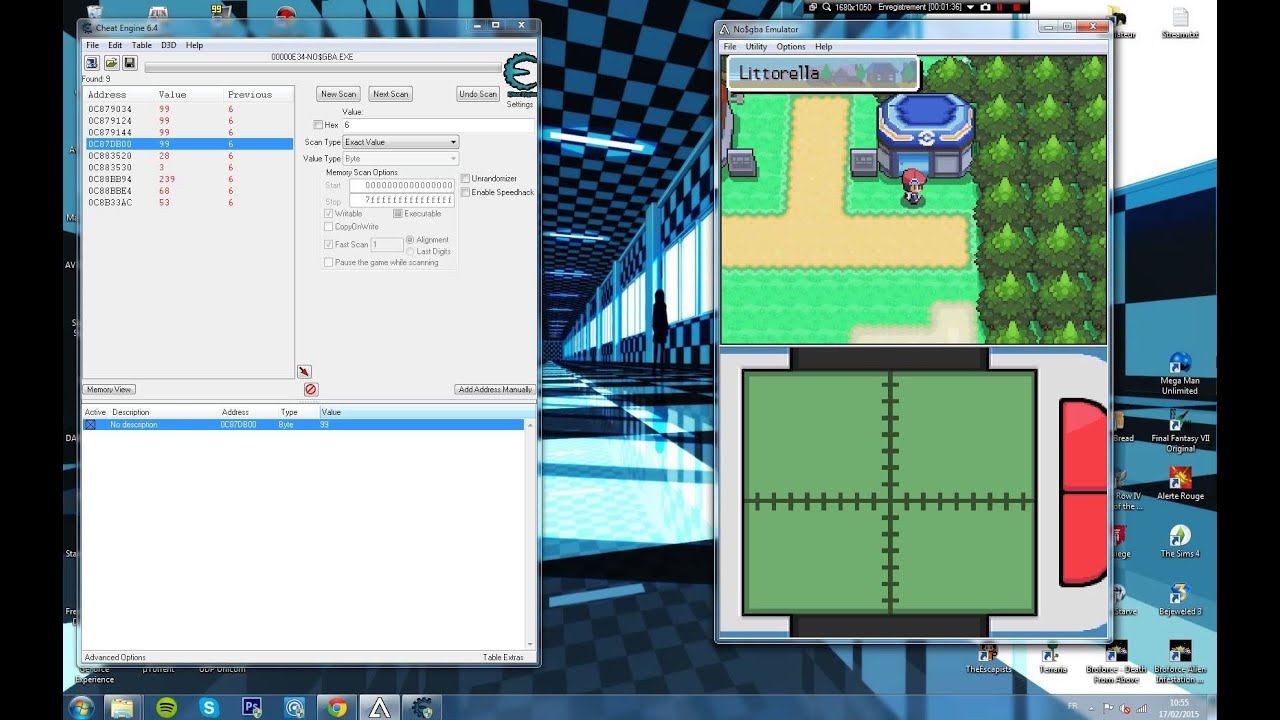Open Broforce Death From Above desktop shortcut
The height and width of the screenshot is (720, 1280).
point(1116,662)
